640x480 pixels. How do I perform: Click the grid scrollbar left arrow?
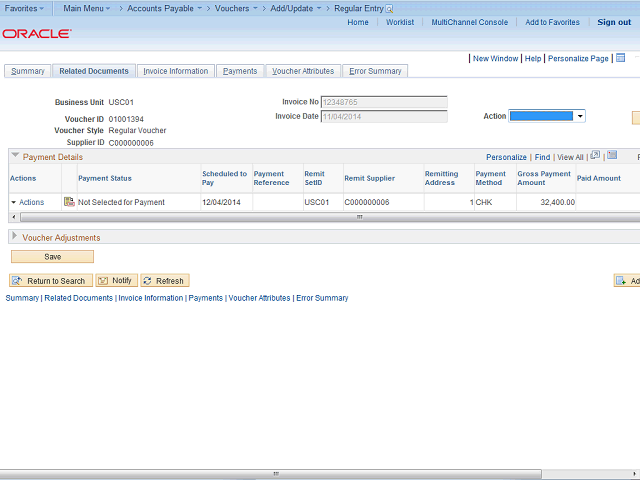[14, 217]
